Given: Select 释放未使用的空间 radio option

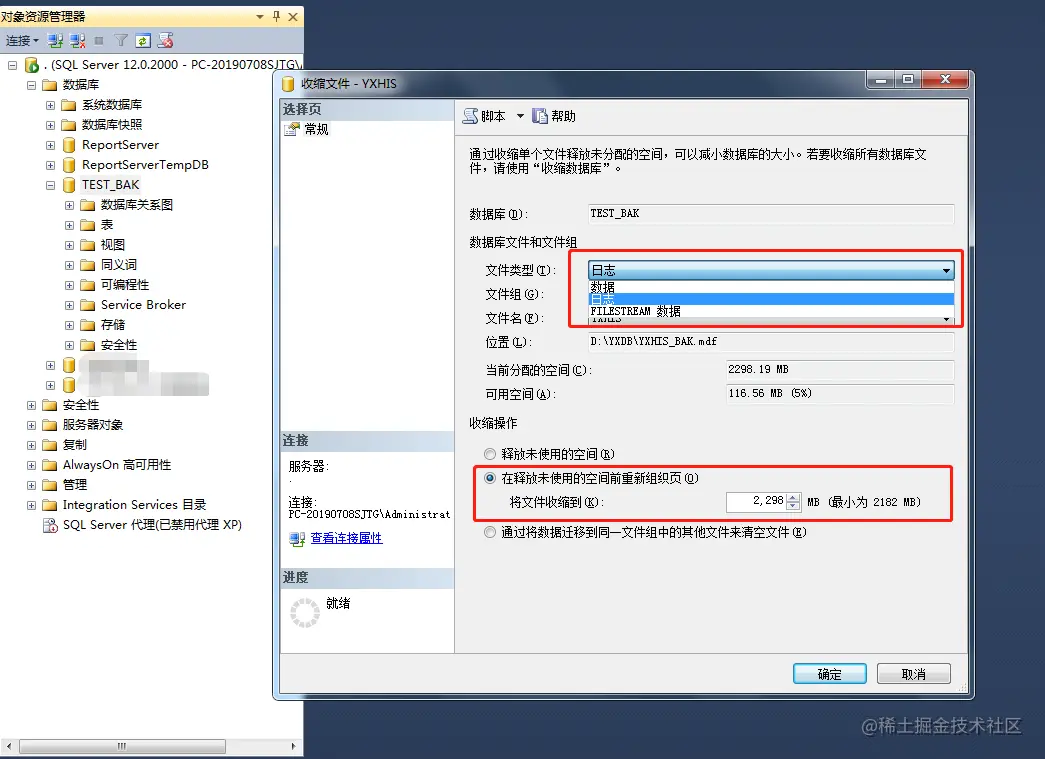Looking at the screenshot, I should point(490,454).
